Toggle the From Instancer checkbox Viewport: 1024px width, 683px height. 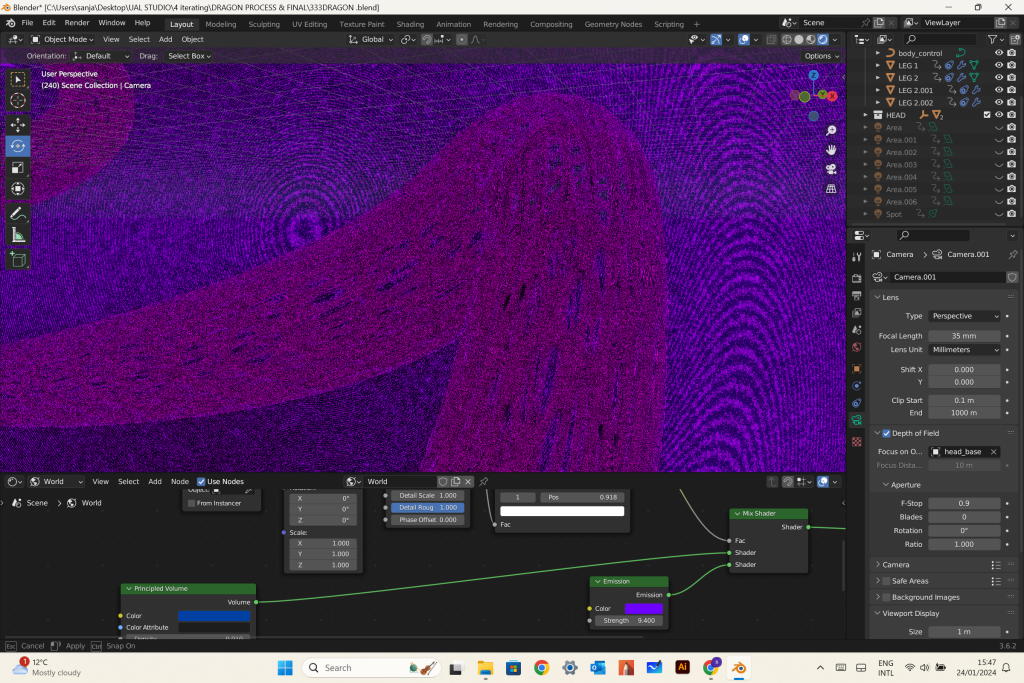pyautogui.click(x=191, y=503)
